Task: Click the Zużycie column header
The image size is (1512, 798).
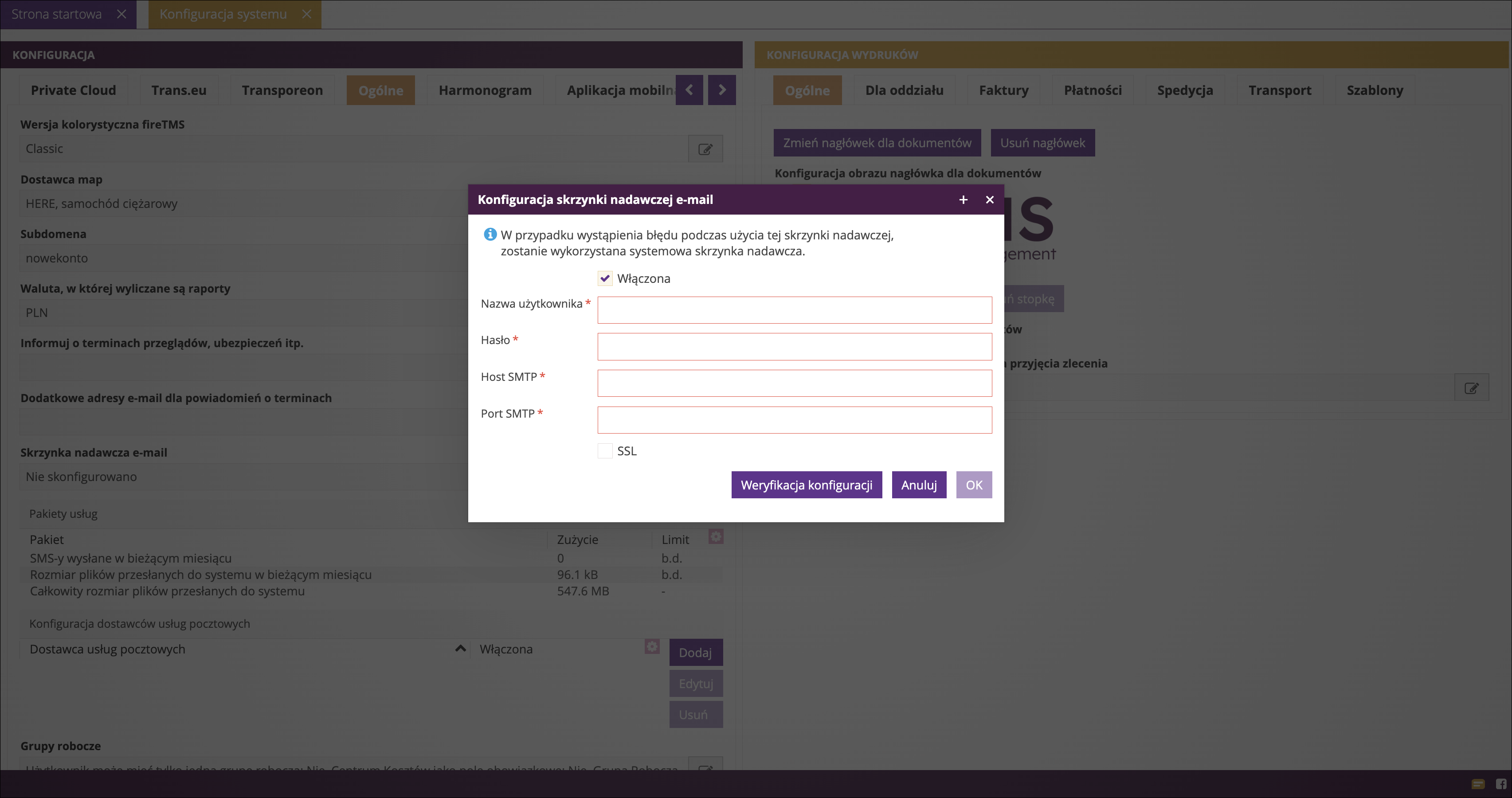Action: (x=600, y=539)
